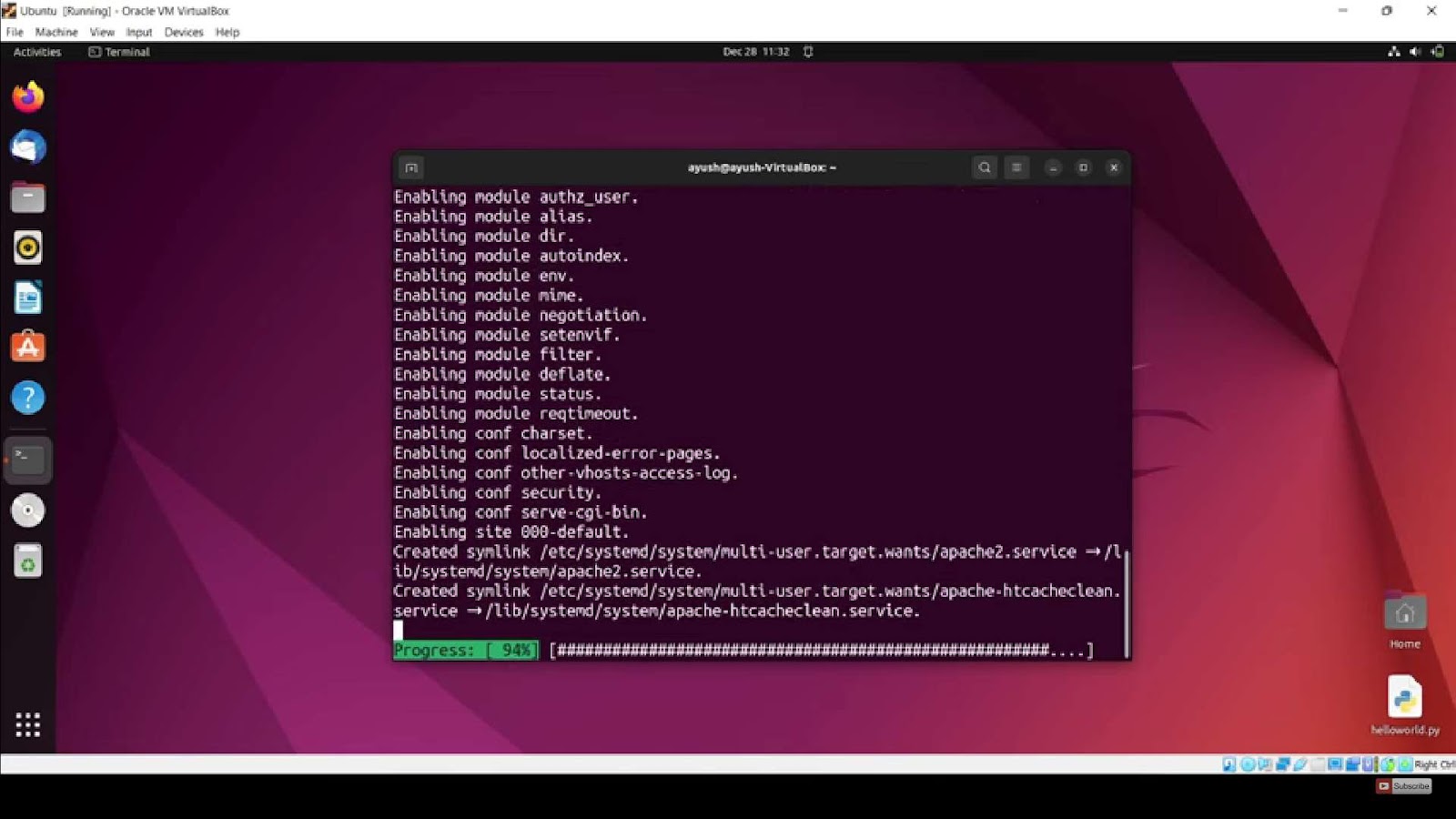Click the line 'Enabling conf charset.'

coord(493,433)
